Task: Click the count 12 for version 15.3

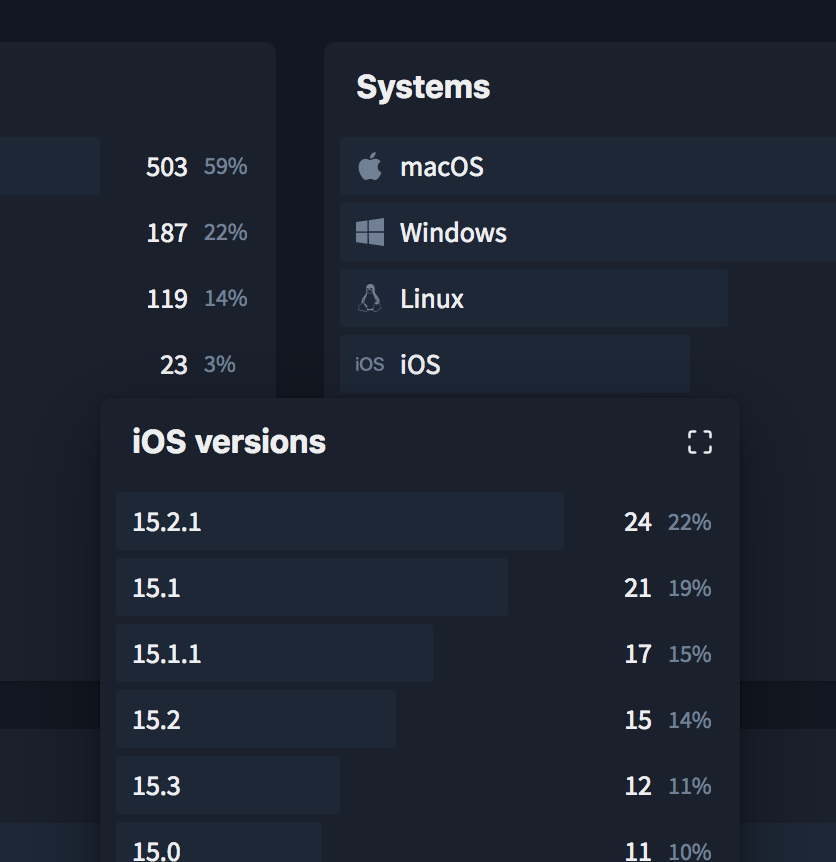Action: point(638,786)
